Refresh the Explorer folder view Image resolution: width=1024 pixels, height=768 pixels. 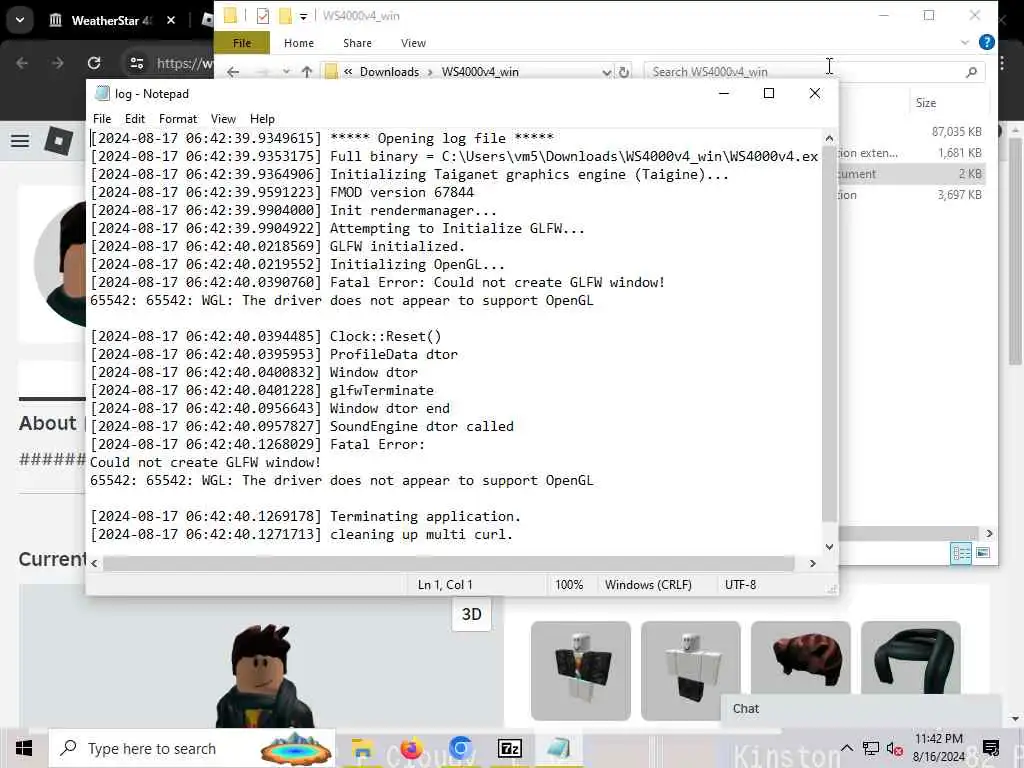click(624, 72)
